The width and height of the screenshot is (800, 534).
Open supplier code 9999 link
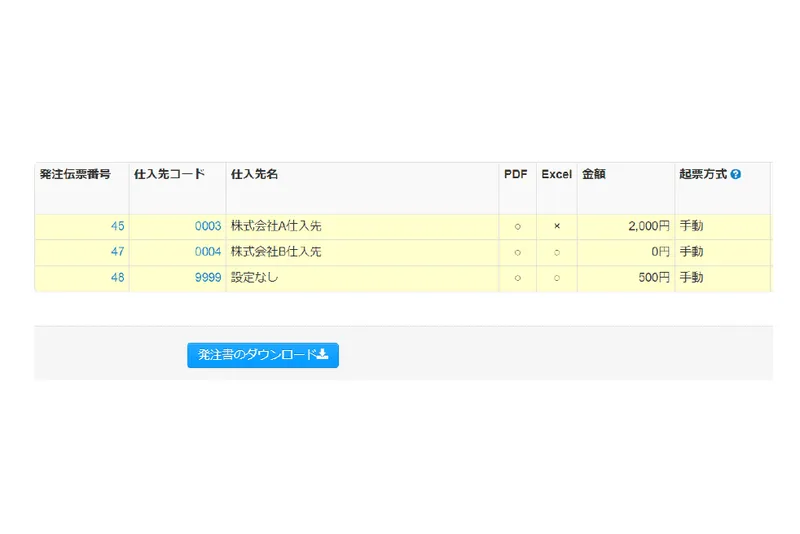208,277
